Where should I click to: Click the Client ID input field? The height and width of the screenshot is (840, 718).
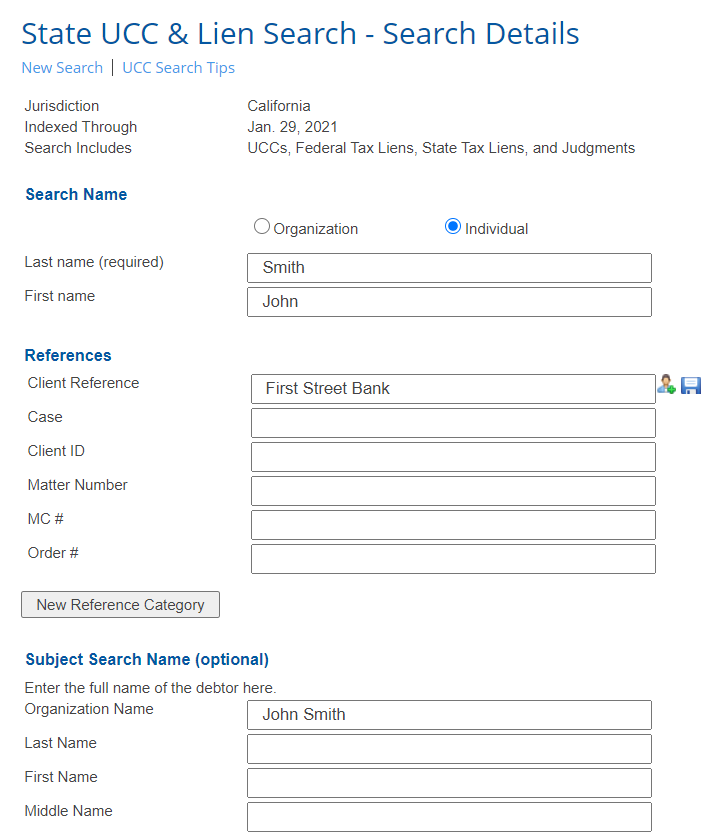(x=453, y=457)
